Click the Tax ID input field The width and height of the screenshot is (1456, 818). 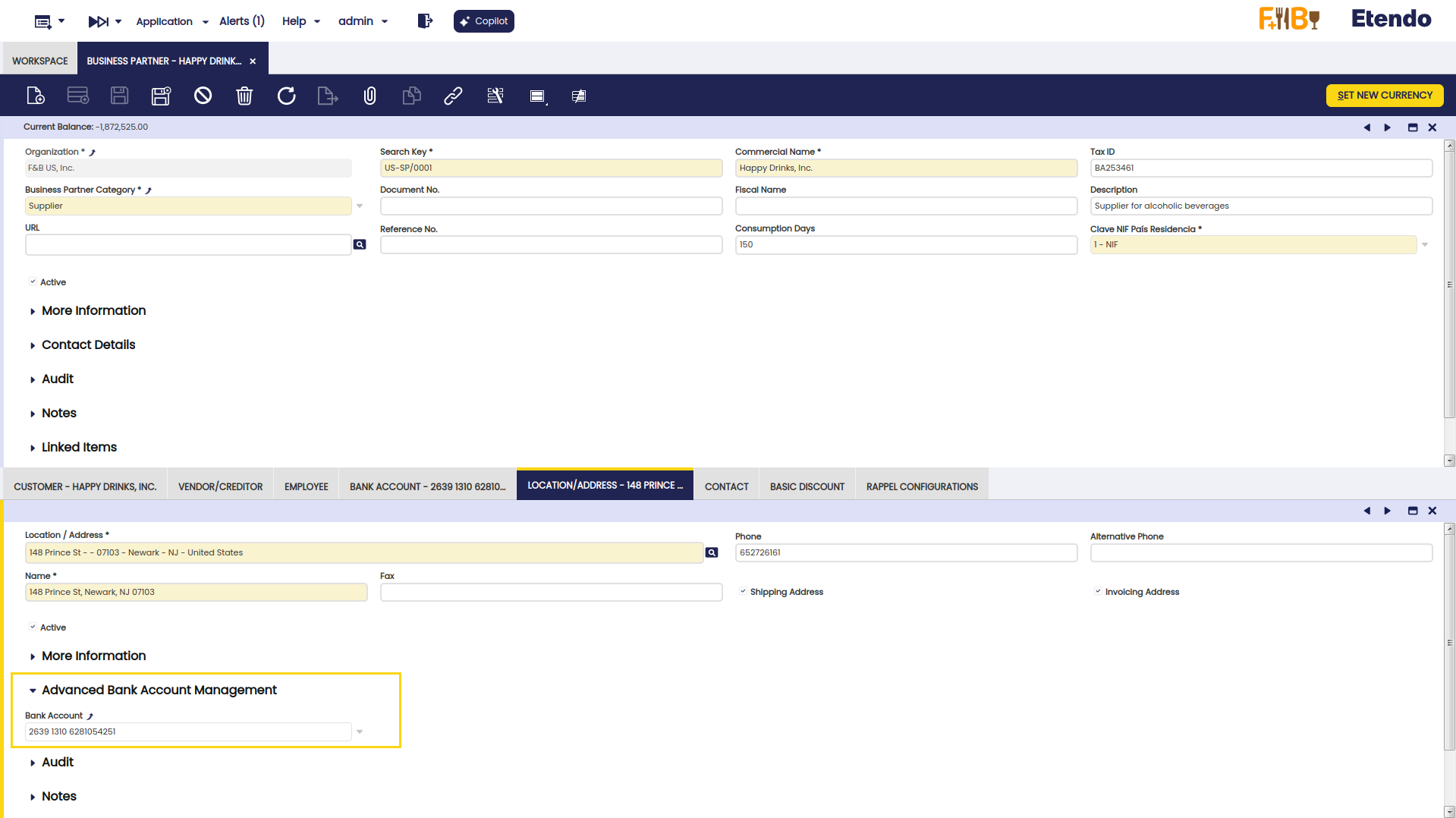click(1261, 168)
